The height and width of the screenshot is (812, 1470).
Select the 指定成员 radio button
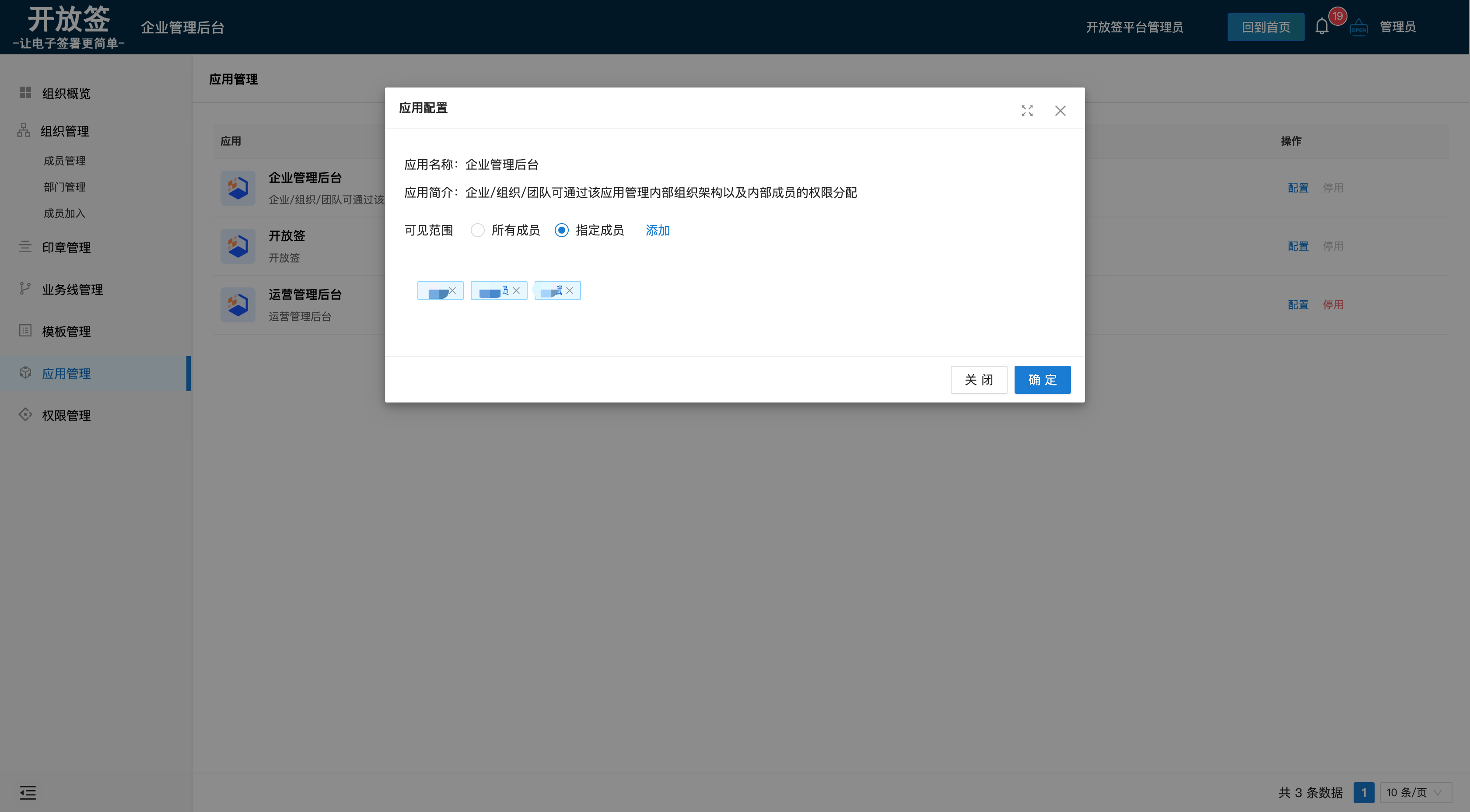coord(561,230)
